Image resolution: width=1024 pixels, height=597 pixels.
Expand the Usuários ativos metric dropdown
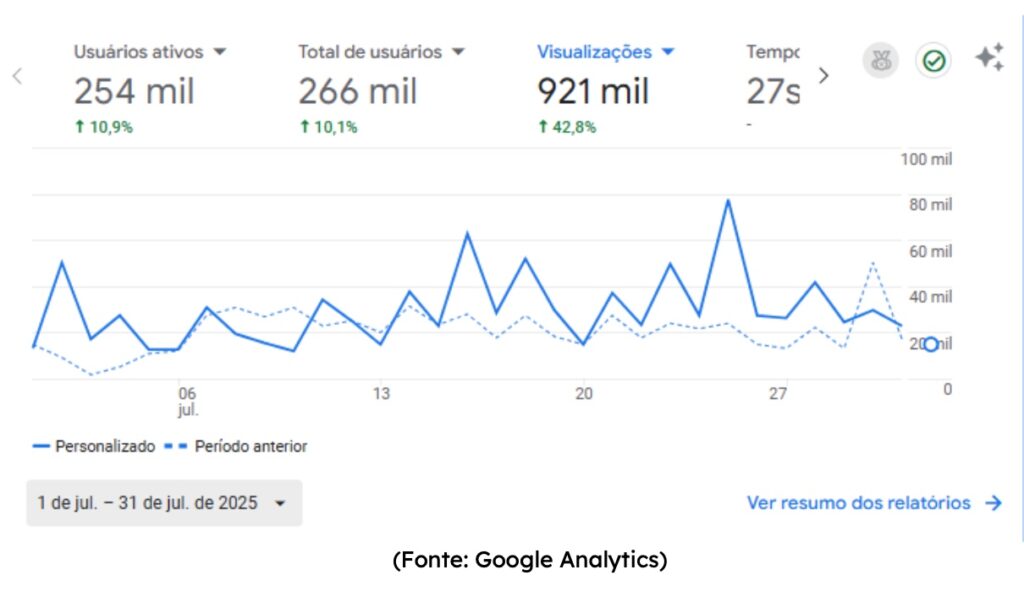[220, 52]
